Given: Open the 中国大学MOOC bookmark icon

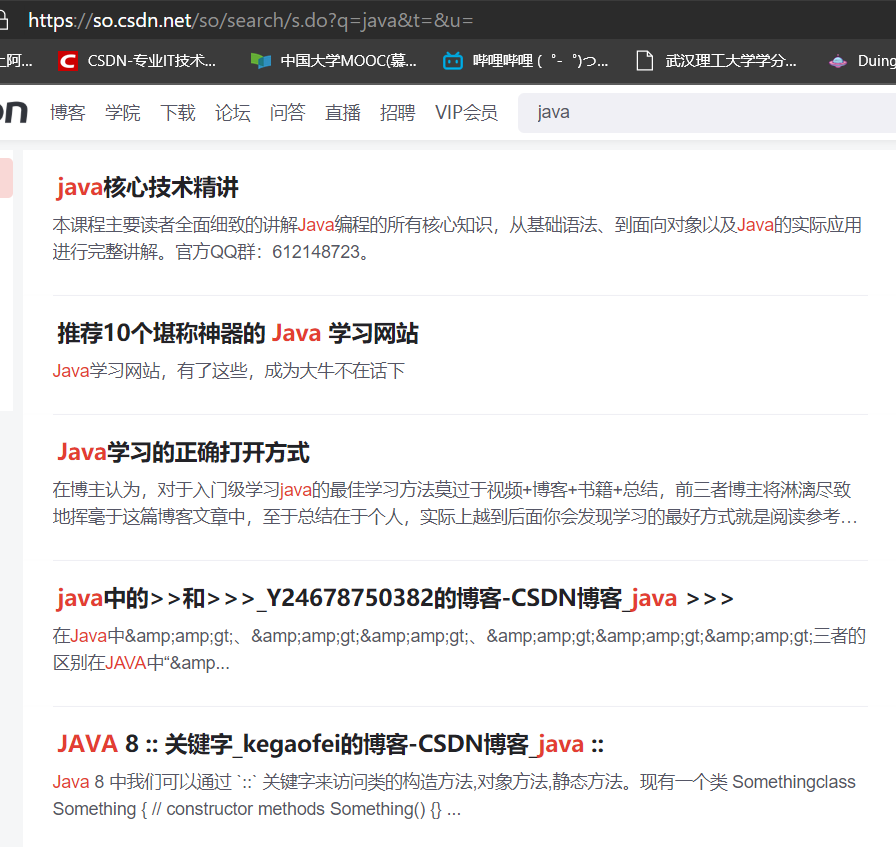Looking at the screenshot, I should pos(261,61).
